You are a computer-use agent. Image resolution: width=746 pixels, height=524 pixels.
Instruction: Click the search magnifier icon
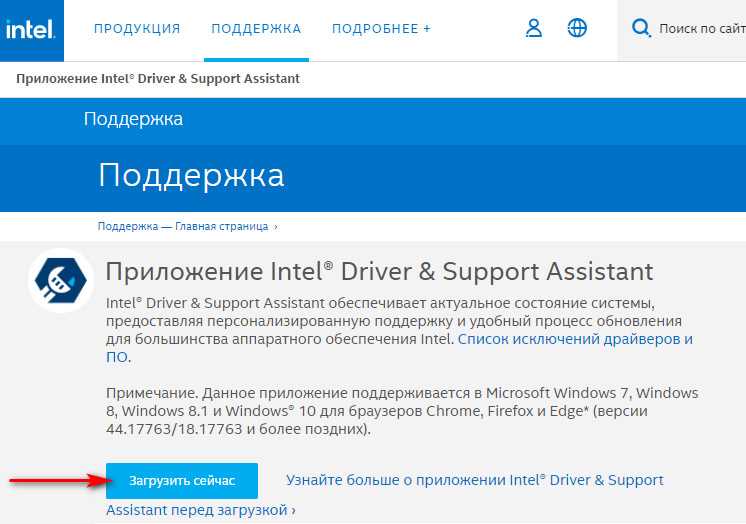(641, 28)
